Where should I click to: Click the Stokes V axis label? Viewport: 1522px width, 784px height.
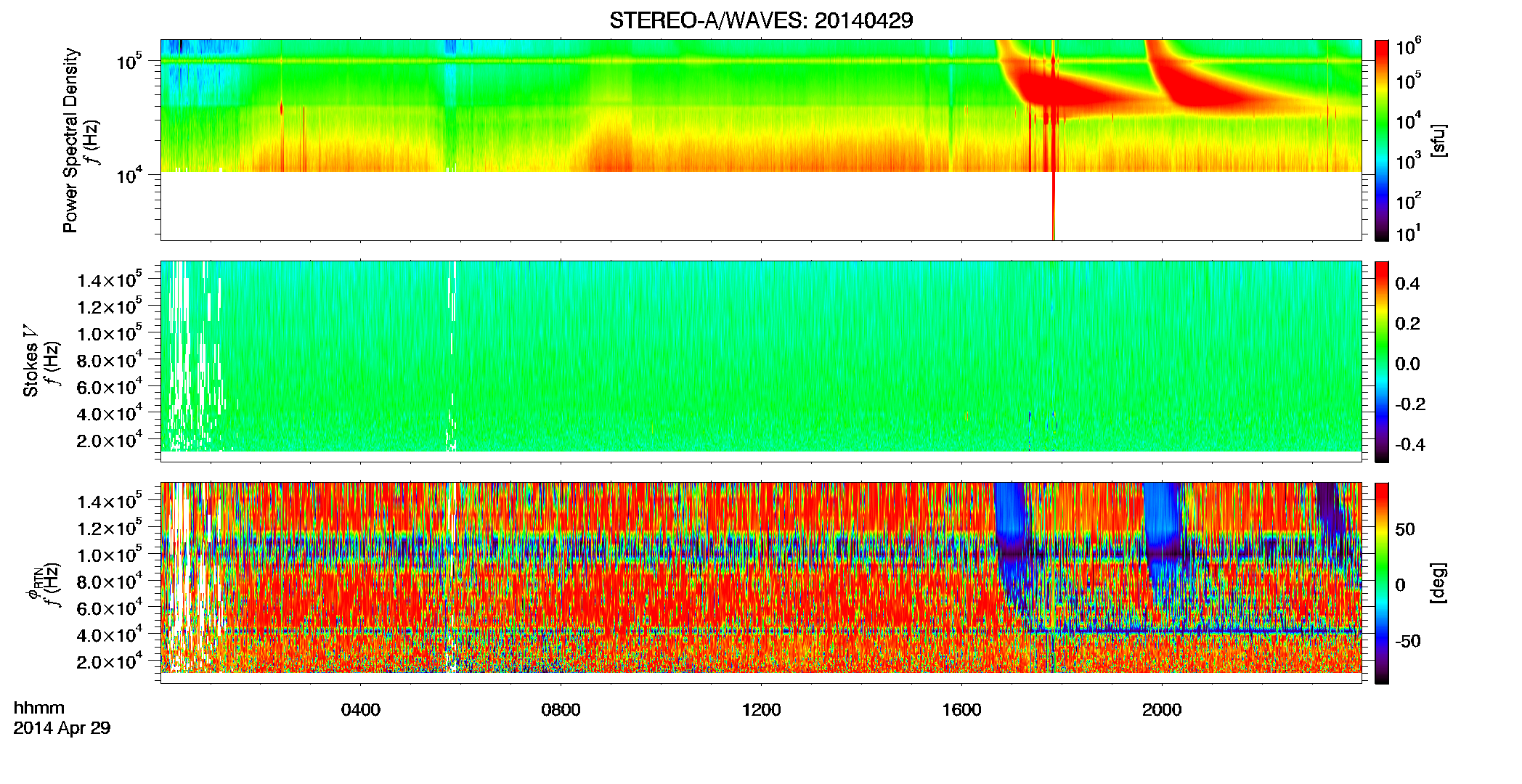(x=30, y=361)
